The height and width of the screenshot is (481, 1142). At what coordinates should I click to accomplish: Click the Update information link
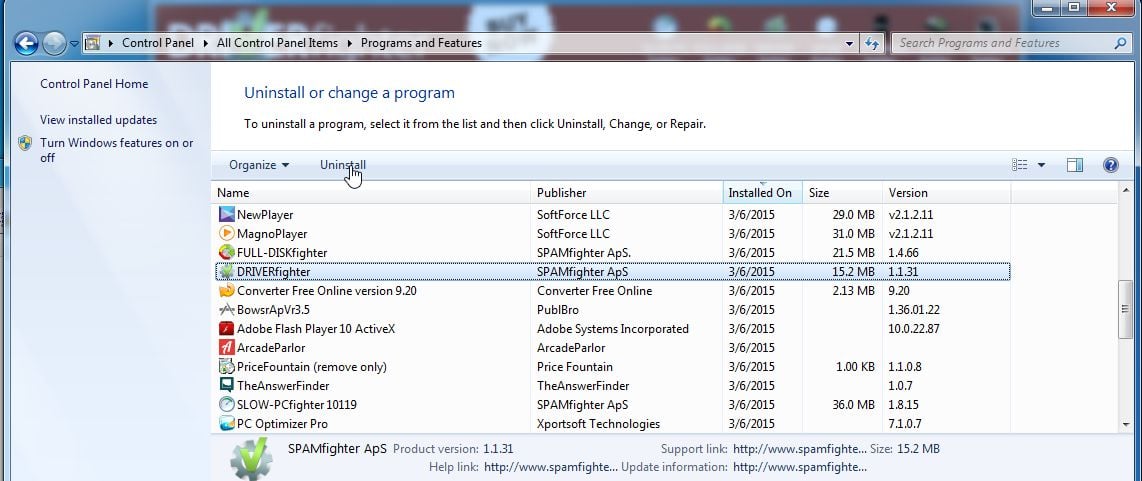800,467
